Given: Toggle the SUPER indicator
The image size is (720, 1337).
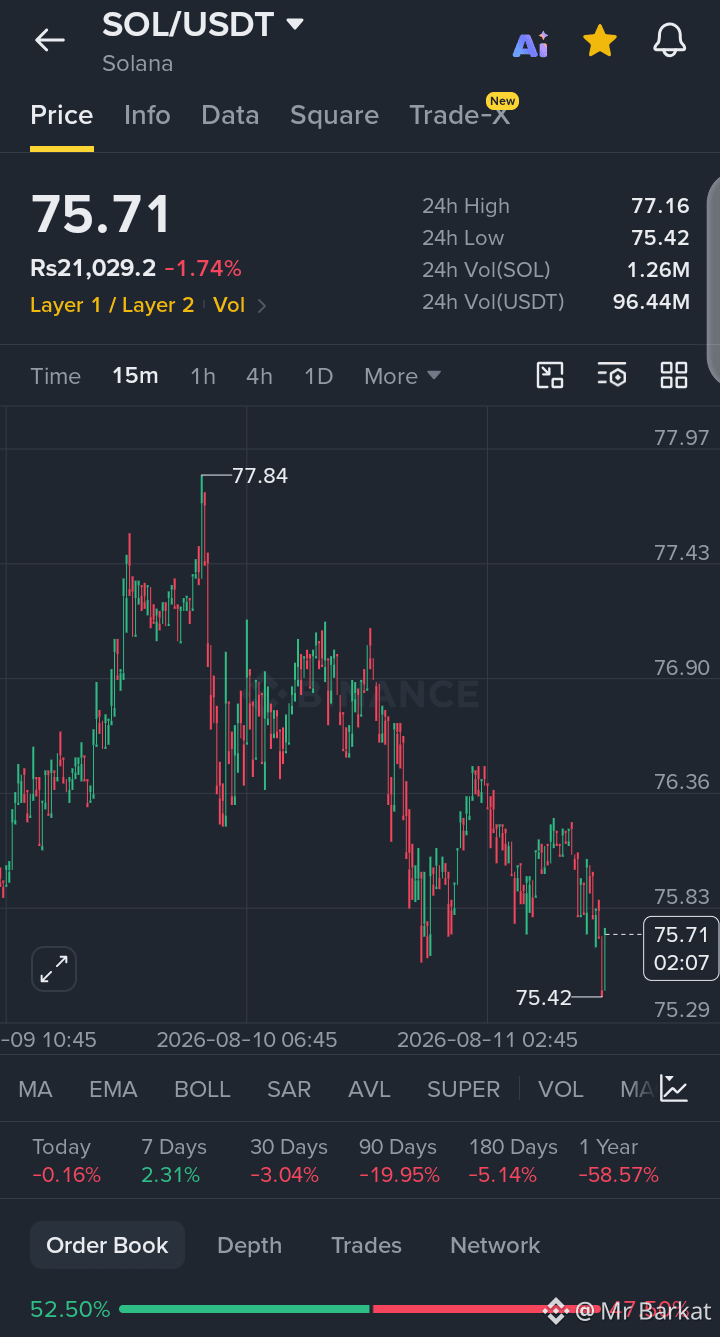Looking at the screenshot, I should (463, 1089).
